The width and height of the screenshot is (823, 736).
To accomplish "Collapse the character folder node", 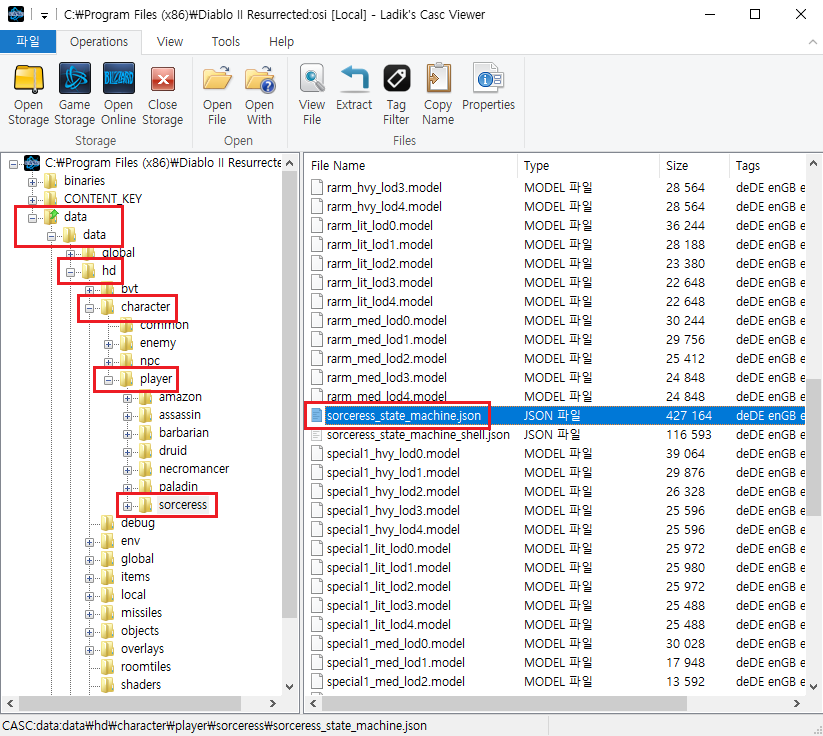I will tap(89, 309).
